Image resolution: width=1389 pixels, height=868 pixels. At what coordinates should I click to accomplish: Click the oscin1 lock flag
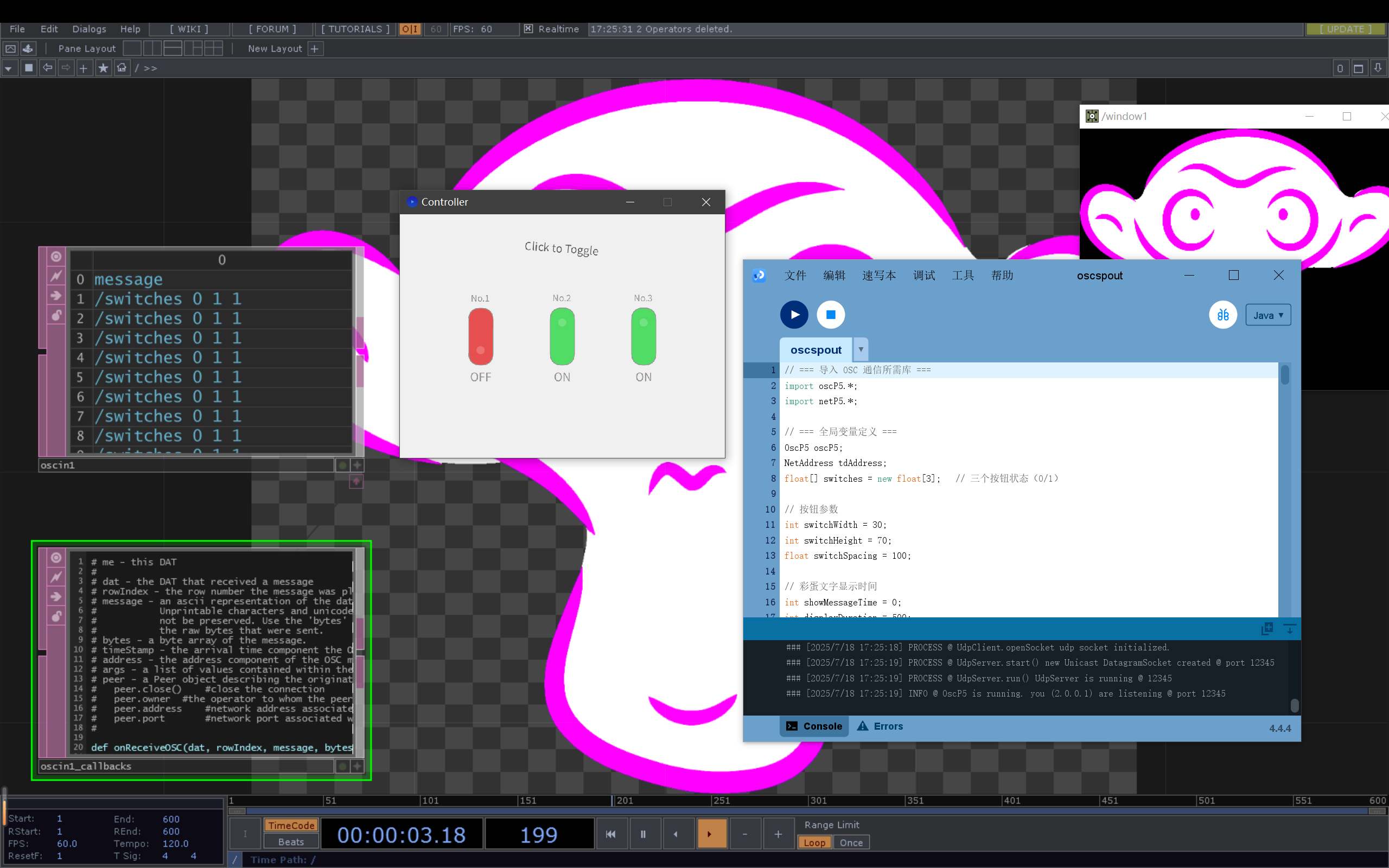pos(56,315)
